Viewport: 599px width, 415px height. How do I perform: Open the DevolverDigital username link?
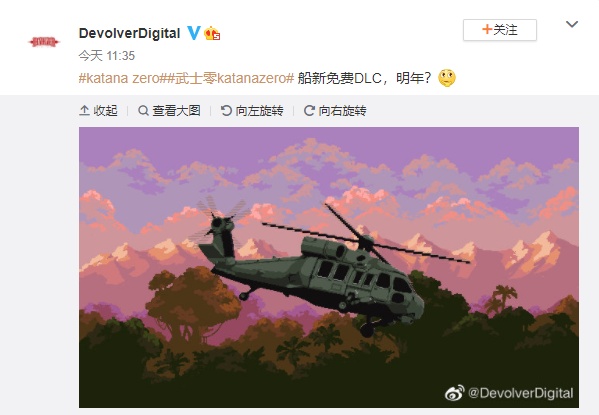point(130,33)
